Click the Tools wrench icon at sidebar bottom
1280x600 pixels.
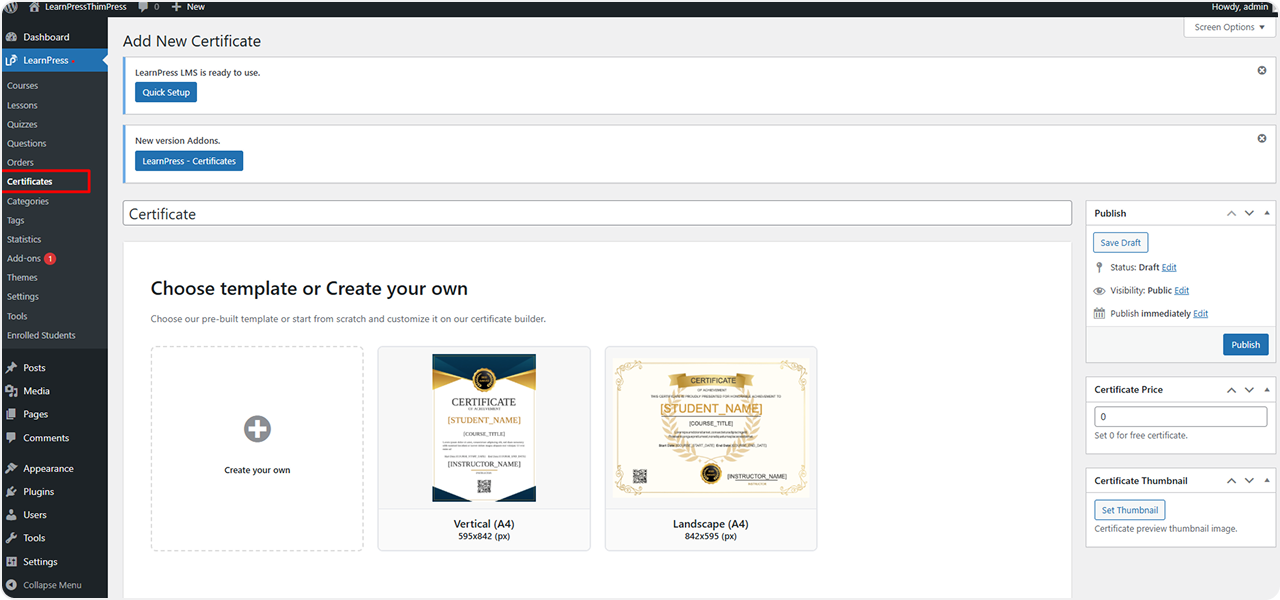click(x=11, y=538)
